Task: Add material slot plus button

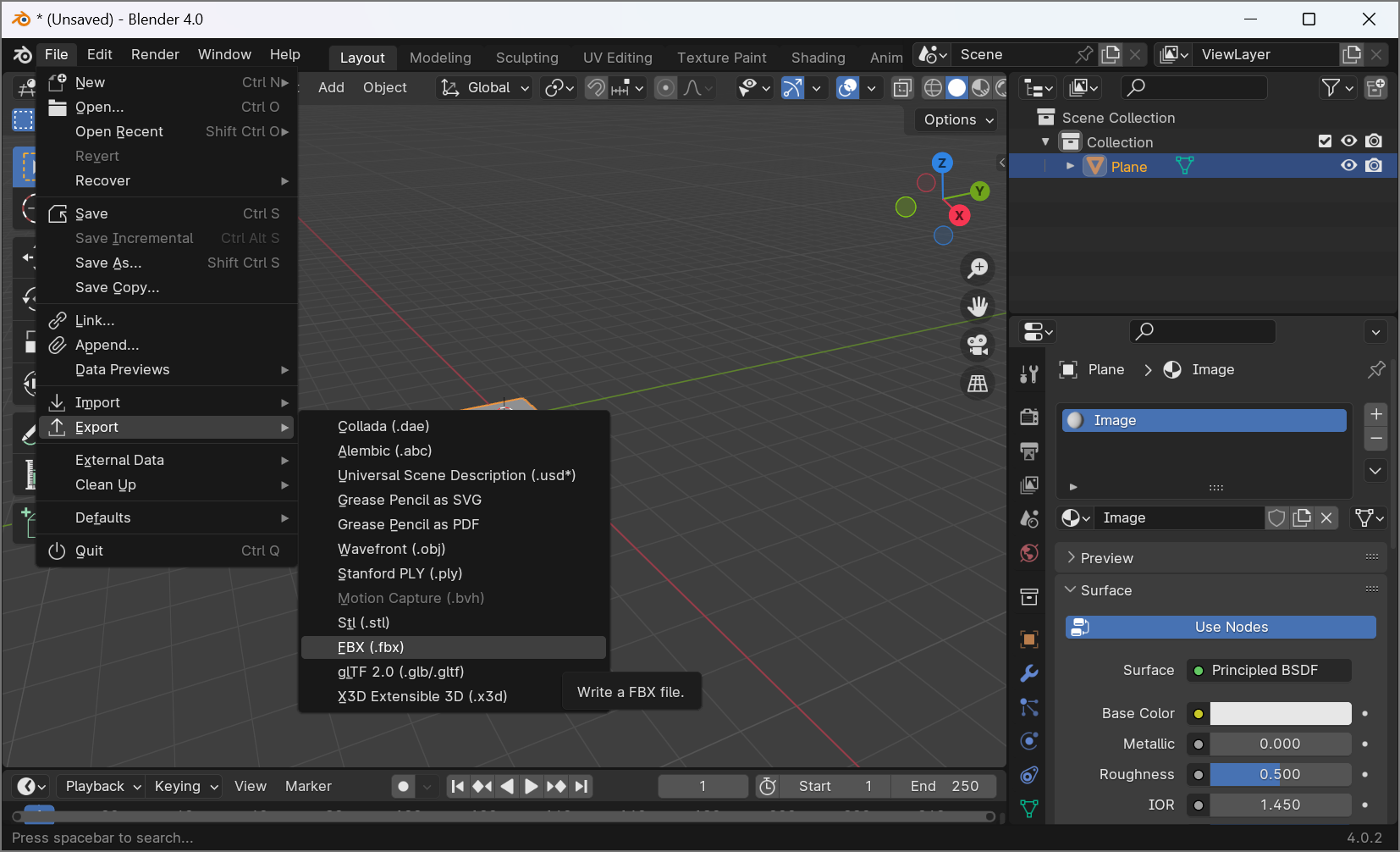Action: point(1376,414)
